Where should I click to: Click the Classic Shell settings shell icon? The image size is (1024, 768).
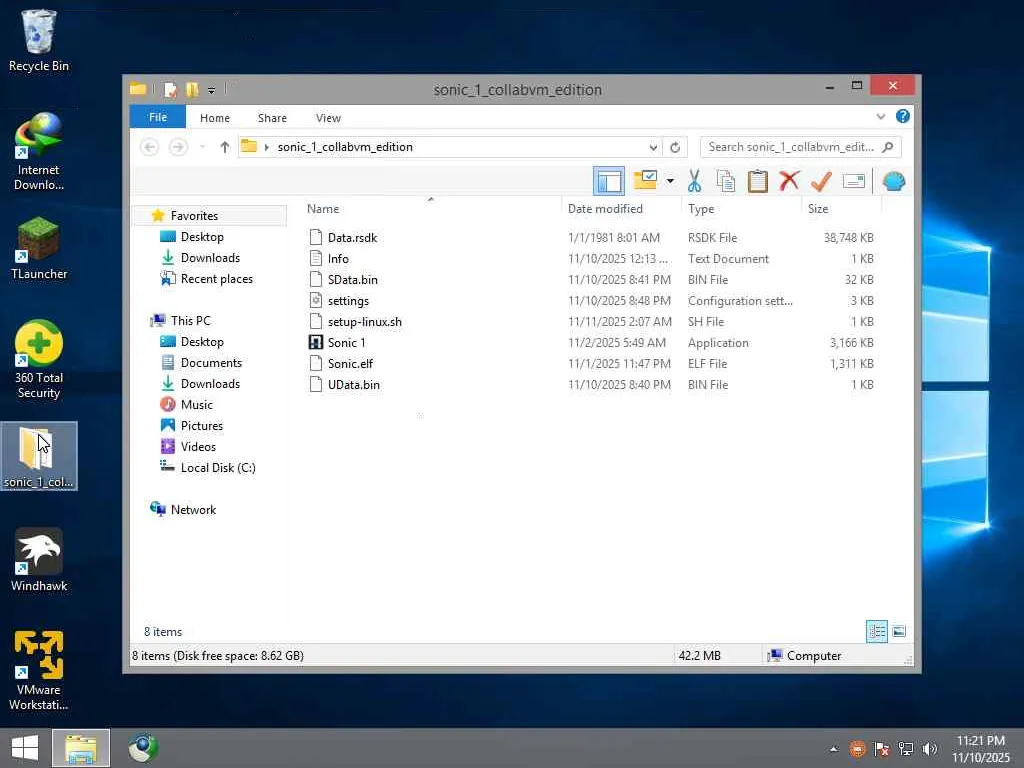(x=893, y=181)
